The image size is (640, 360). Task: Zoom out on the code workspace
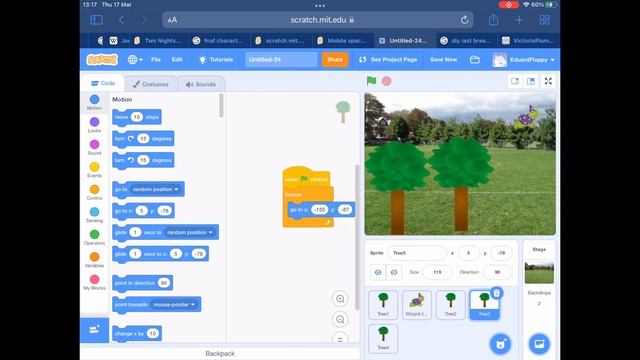point(340,320)
